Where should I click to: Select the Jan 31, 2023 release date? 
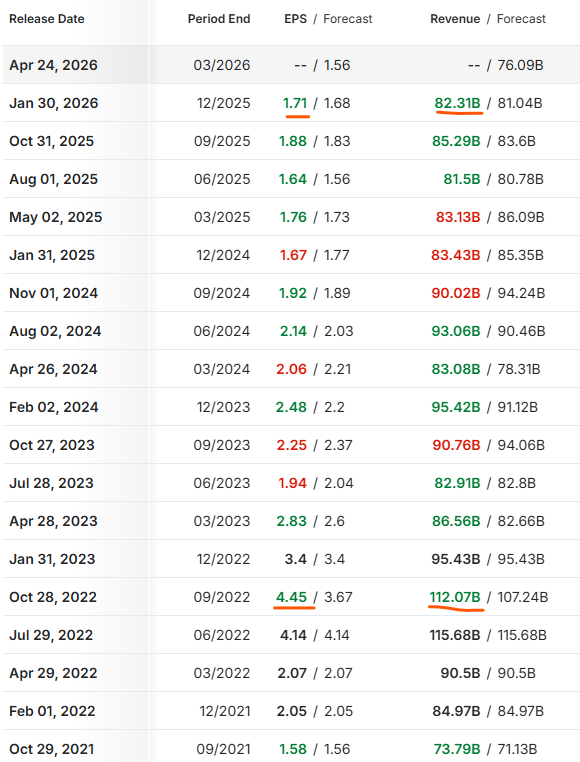click(x=52, y=559)
